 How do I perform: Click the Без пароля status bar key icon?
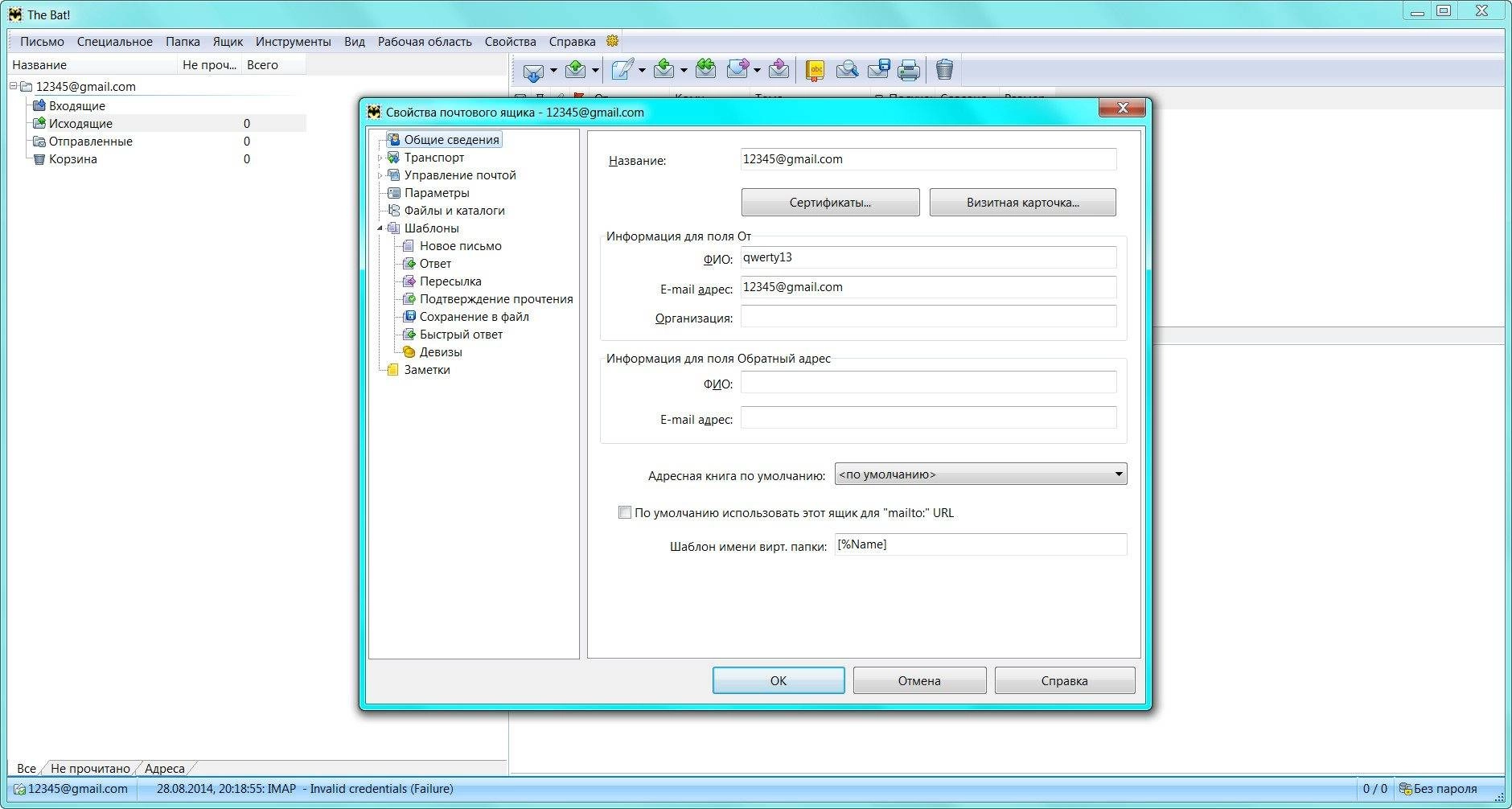pos(1405,789)
